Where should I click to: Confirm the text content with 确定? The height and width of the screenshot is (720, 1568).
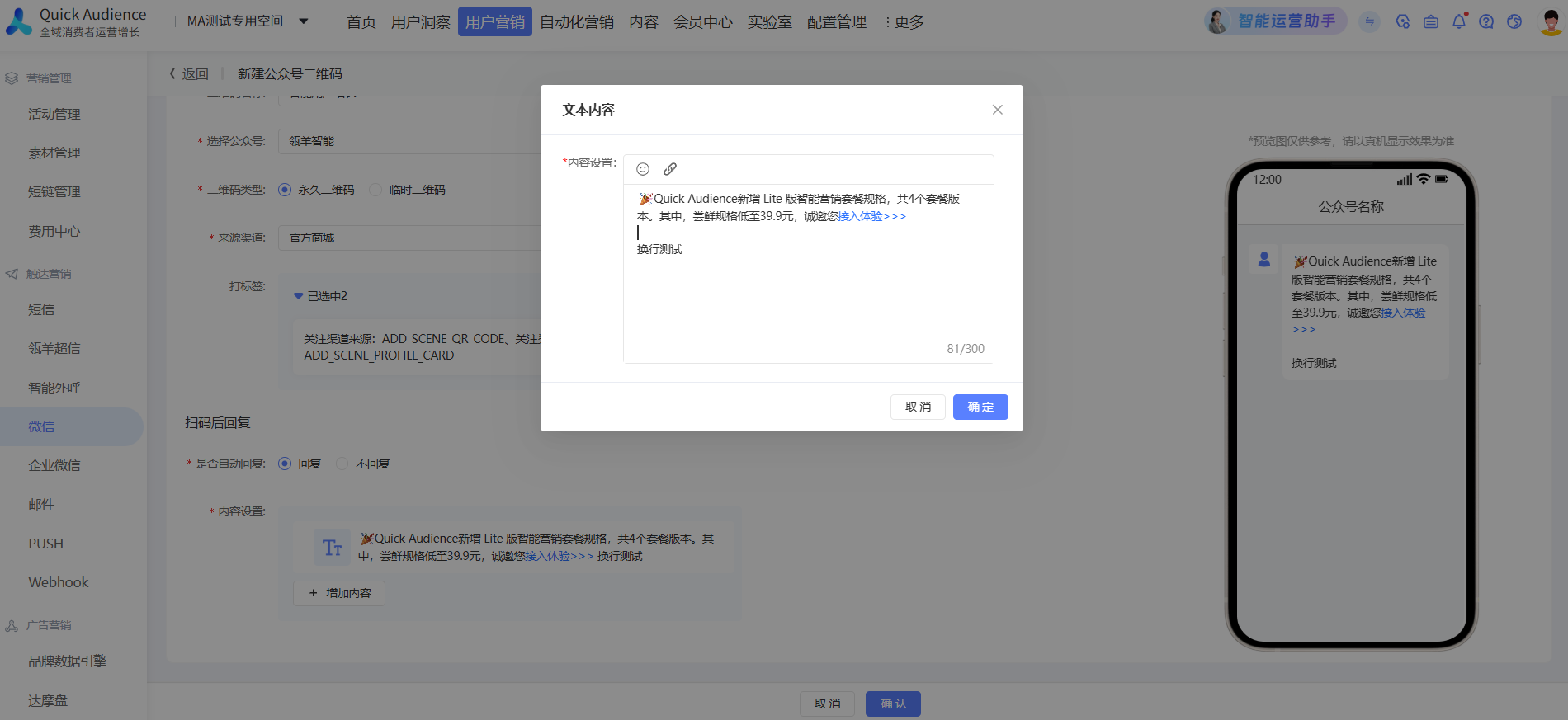[x=980, y=407]
